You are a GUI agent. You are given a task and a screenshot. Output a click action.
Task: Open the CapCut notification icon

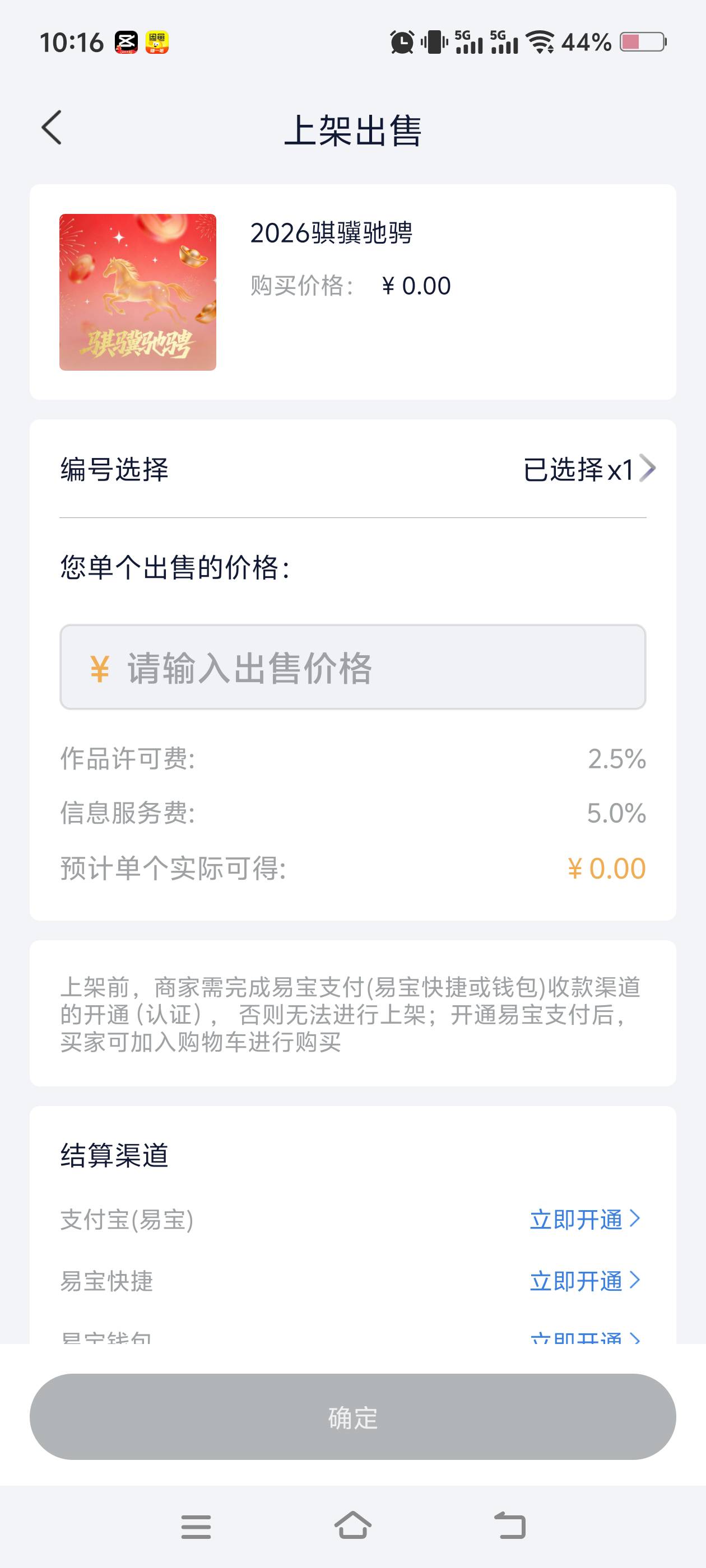[x=127, y=43]
